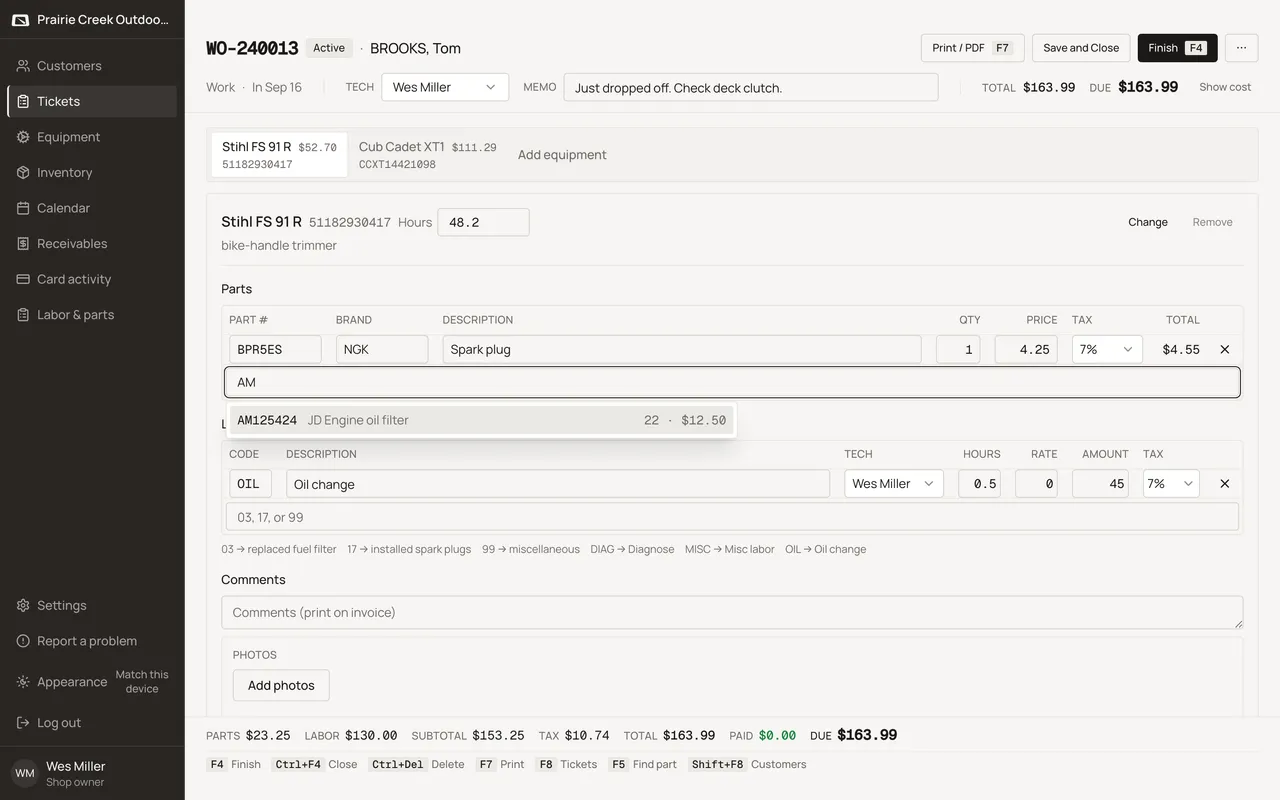Remove the Spark plug part row
1280x800 pixels.
coord(1225,349)
